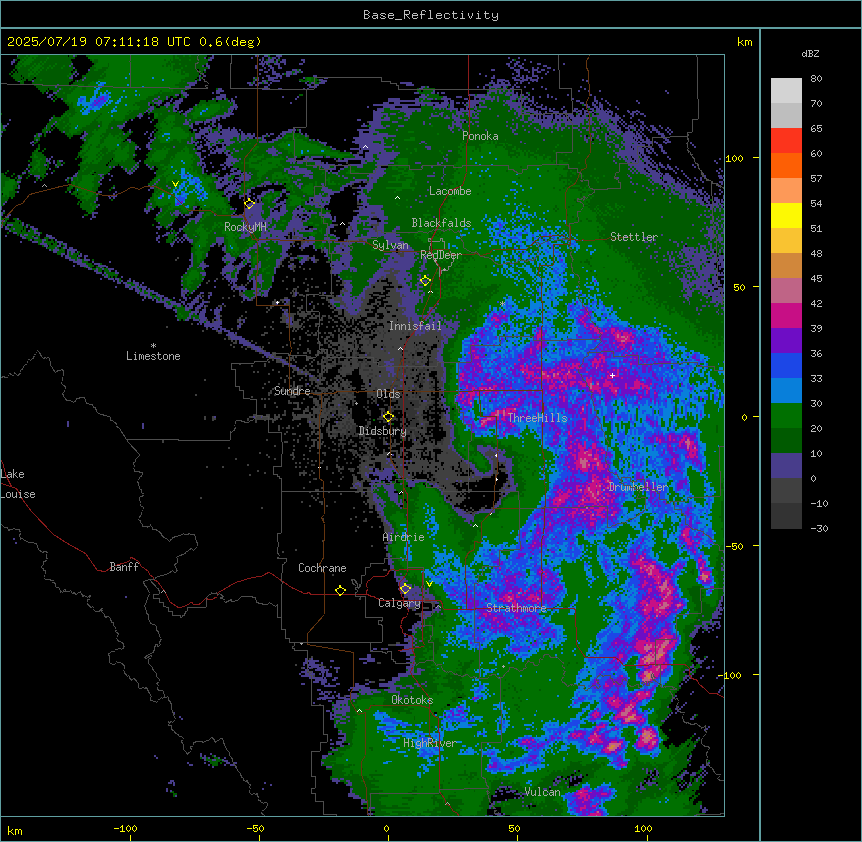Click the white 80 dBZ legend swatch
This screenshot has width=862, height=842.
point(786,91)
